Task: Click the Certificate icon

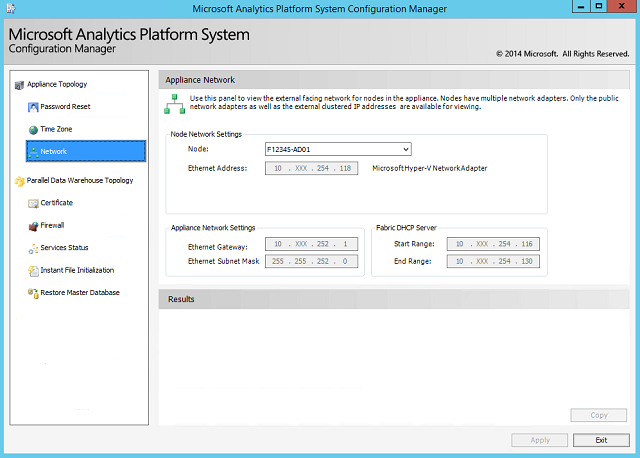Action: (33, 203)
